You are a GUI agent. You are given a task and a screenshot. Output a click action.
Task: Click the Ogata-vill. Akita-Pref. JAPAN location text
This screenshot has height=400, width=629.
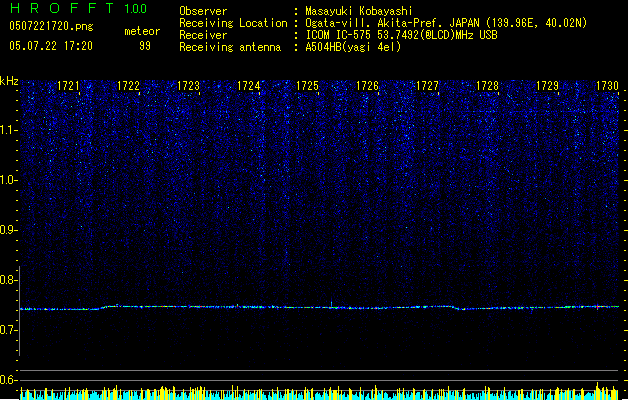point(446,23)
